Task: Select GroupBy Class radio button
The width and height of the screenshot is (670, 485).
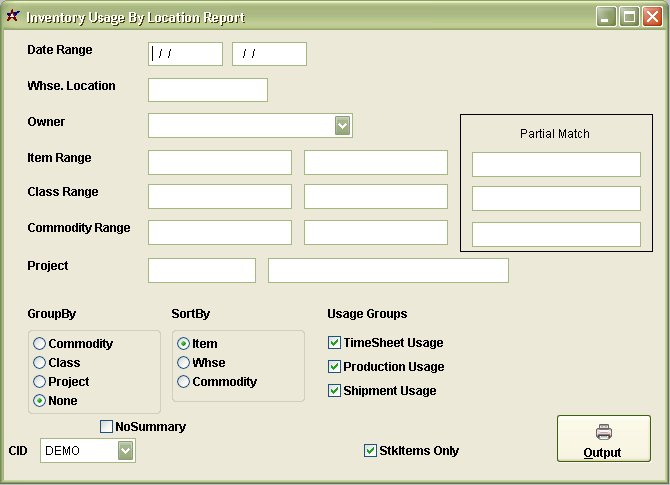Action: [x=40, y=363]
